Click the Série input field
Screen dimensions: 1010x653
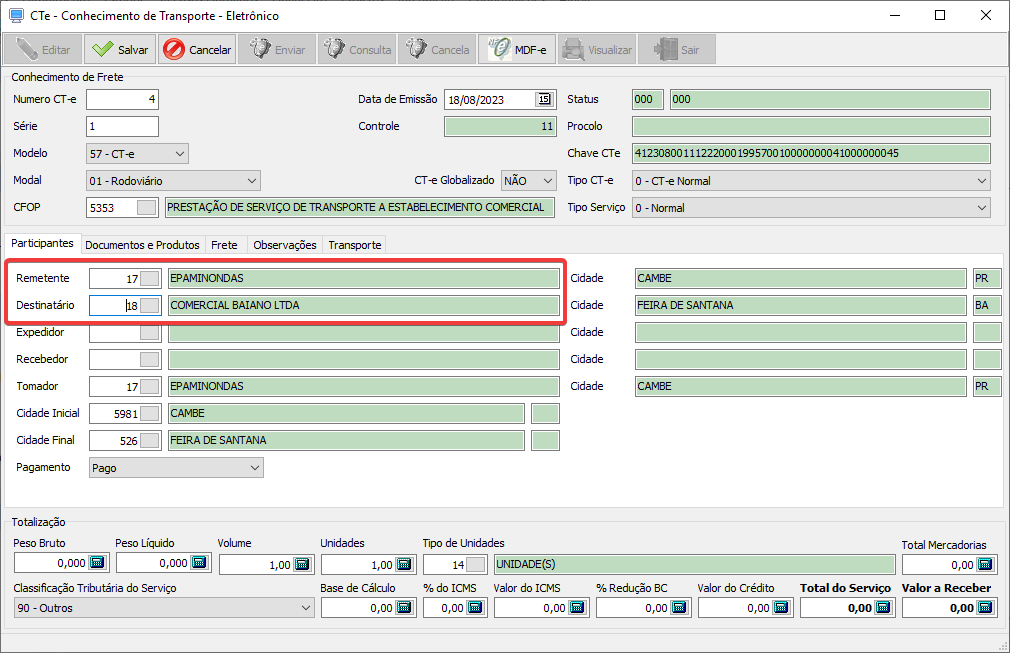tap(122, 126)
